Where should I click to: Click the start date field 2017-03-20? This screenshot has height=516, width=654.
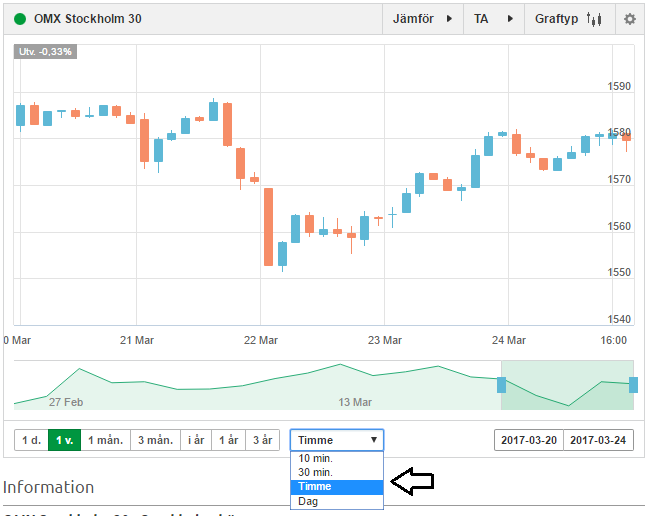(x=529, y=440)
